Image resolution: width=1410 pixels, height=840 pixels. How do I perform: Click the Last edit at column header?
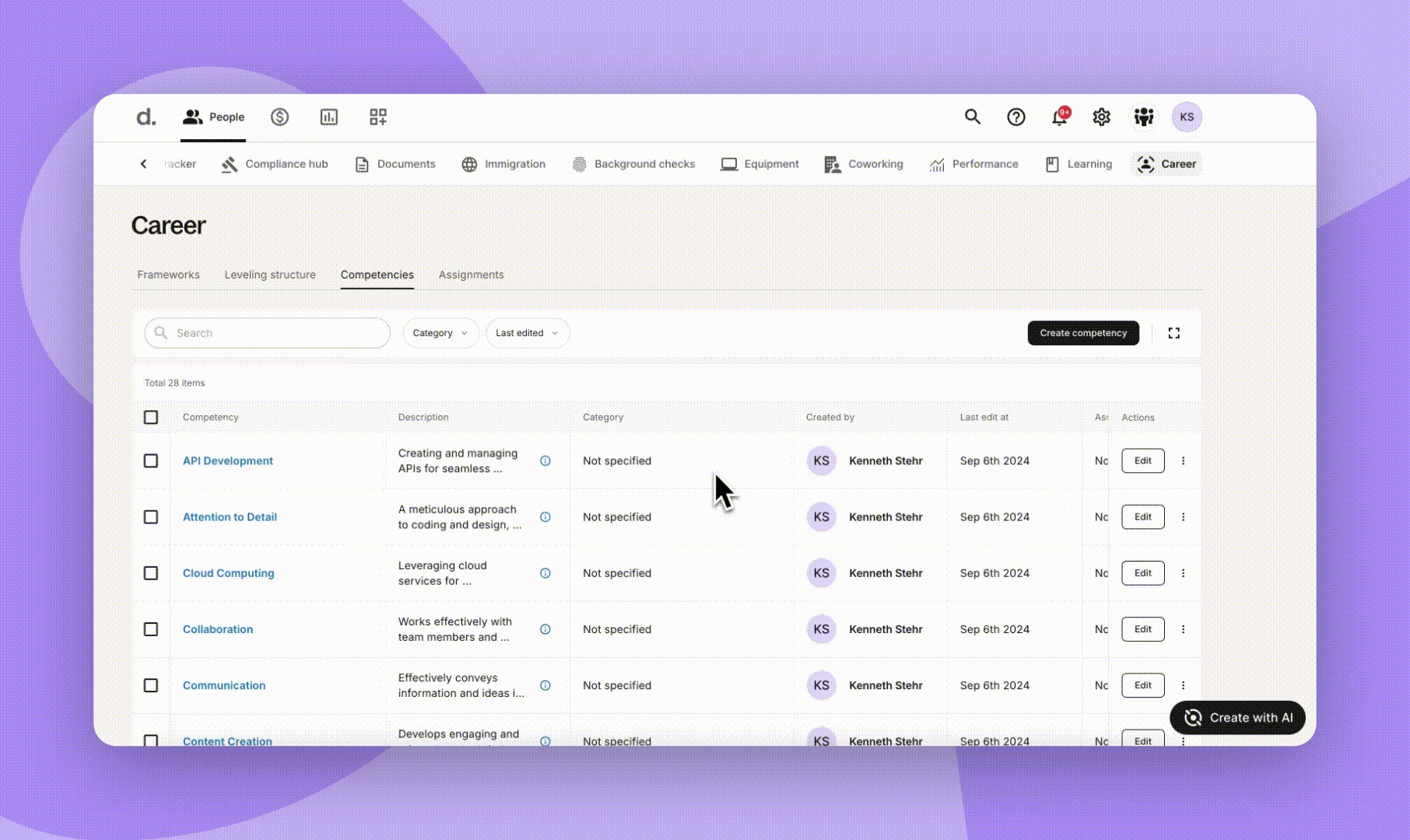[984, 418]
